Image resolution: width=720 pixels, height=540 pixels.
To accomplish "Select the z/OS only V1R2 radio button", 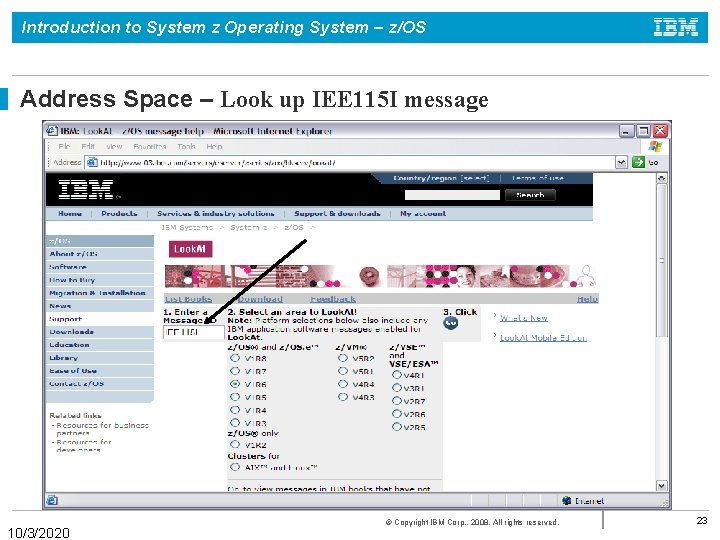I will 235,444.
